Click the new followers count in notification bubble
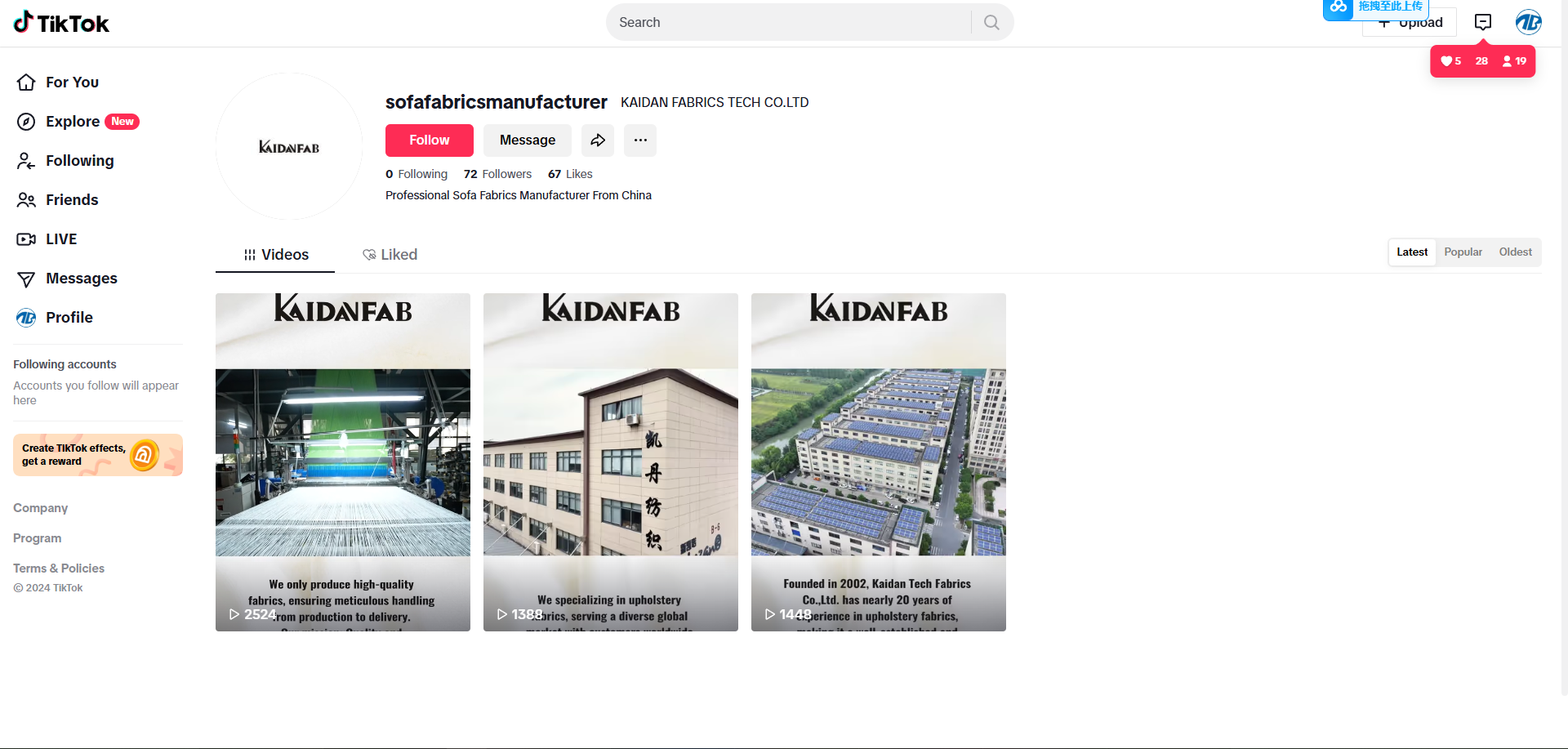 tap(1514, 61)
